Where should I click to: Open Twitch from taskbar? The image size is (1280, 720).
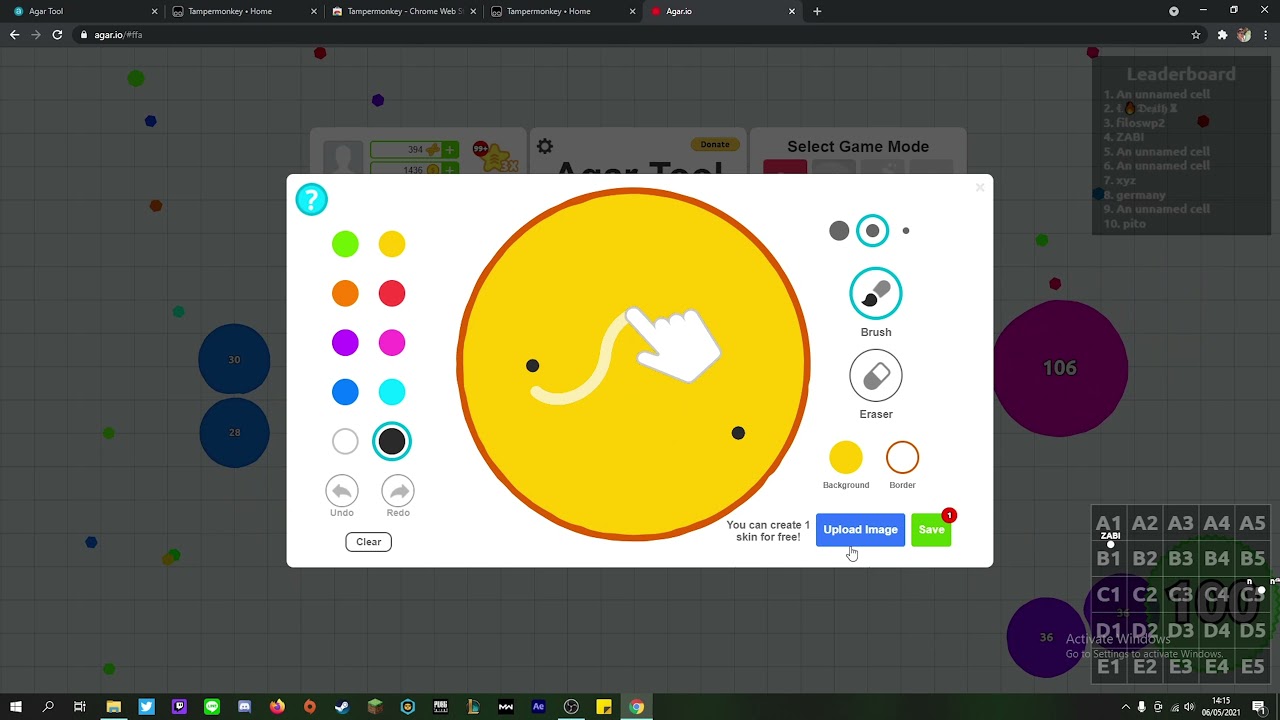pyautogui.click(x=180, y=707)
